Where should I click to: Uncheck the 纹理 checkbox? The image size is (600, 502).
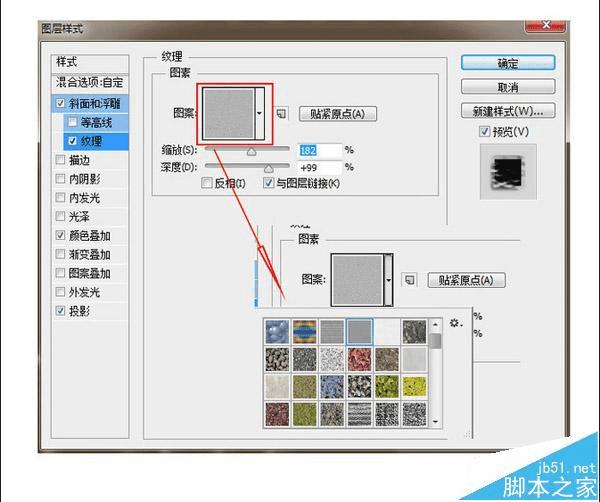pyautogui.click(x=72, y=141)
